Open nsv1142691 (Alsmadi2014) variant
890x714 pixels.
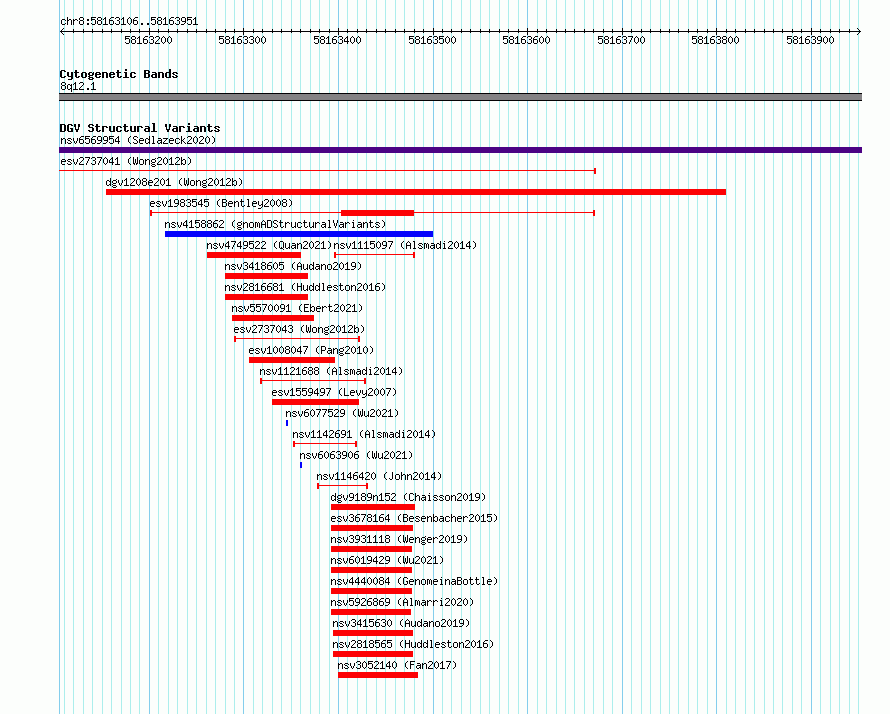coord(364,434)
